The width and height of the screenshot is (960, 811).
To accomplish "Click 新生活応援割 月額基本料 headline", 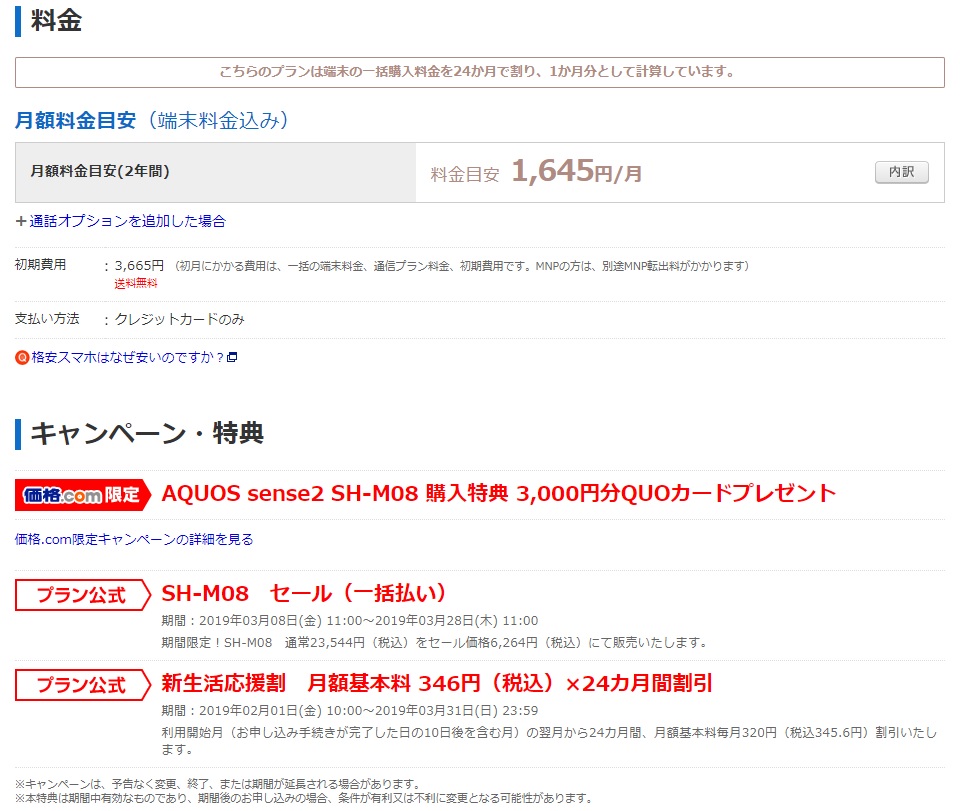I will pyautogui.click(x=437, y=683).
